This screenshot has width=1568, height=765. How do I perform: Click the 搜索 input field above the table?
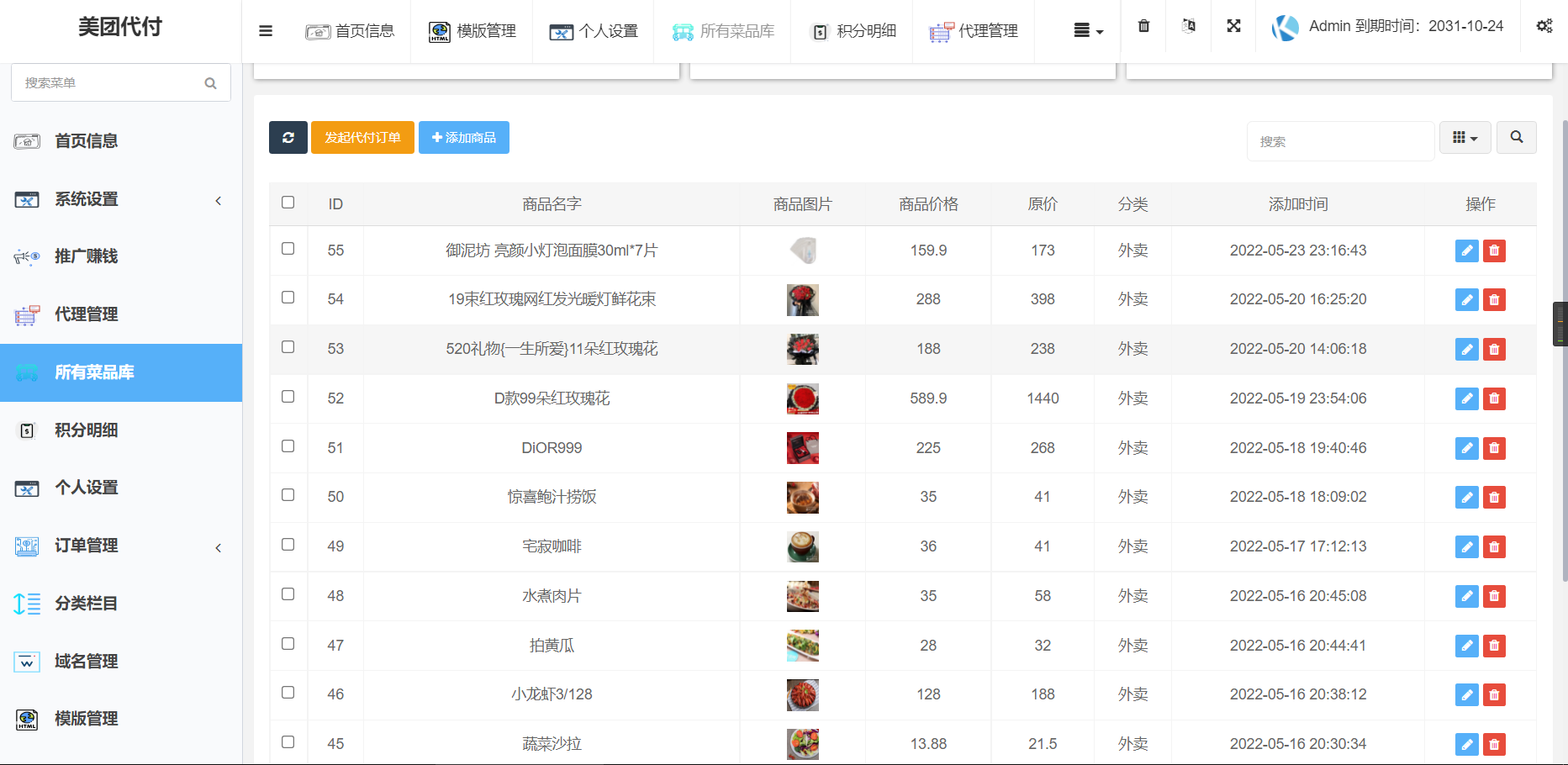click(1340, 140)
